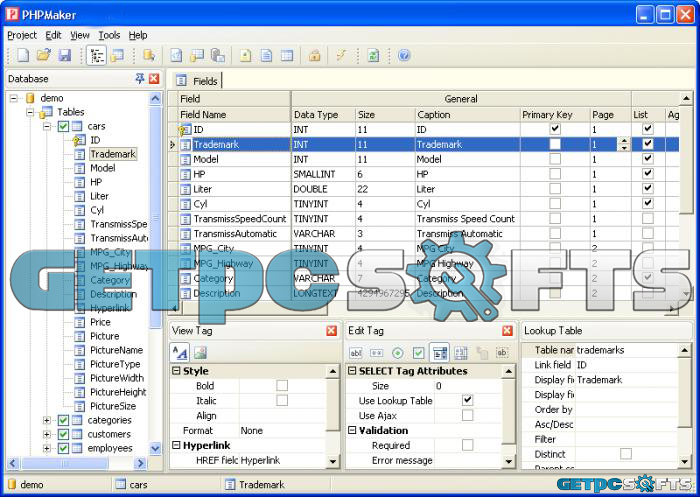The height and width of the screenshot is (497, 700).
Task: Toggle Primary Key checkbox for ID row
Action: pyautogui.click(x=555, y=129)
